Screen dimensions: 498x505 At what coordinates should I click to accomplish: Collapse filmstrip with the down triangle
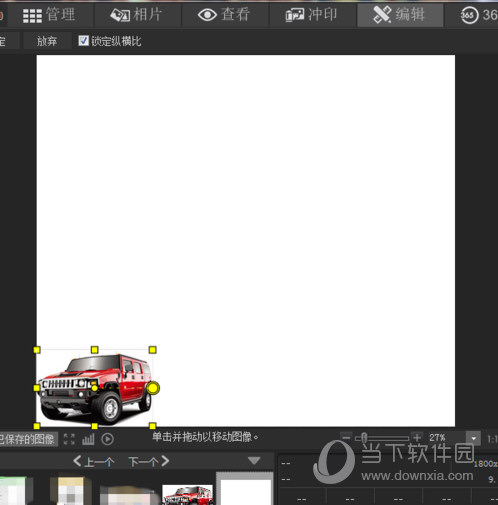click(x=254, y=461)
